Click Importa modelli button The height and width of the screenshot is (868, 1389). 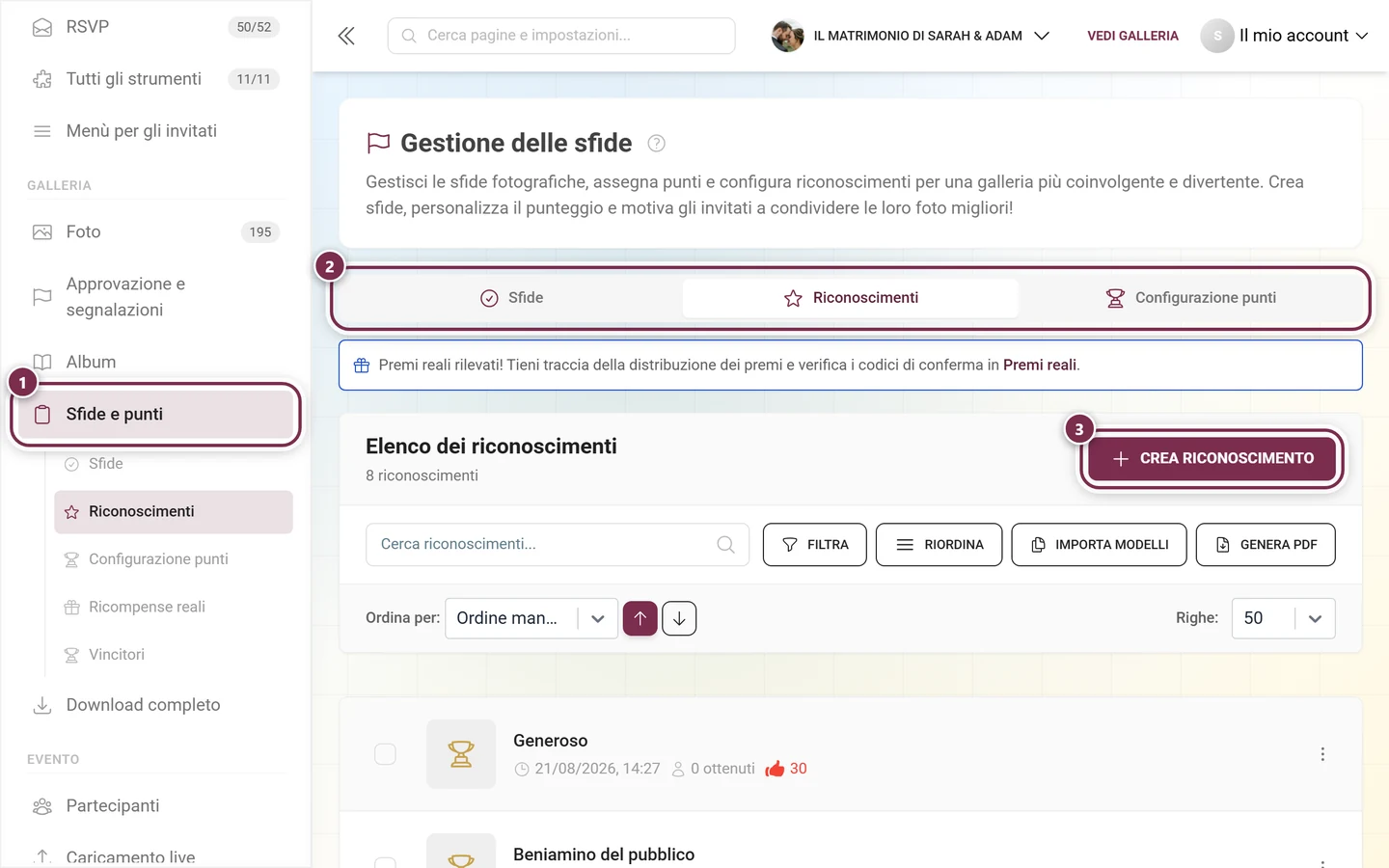pos(1100,545)
